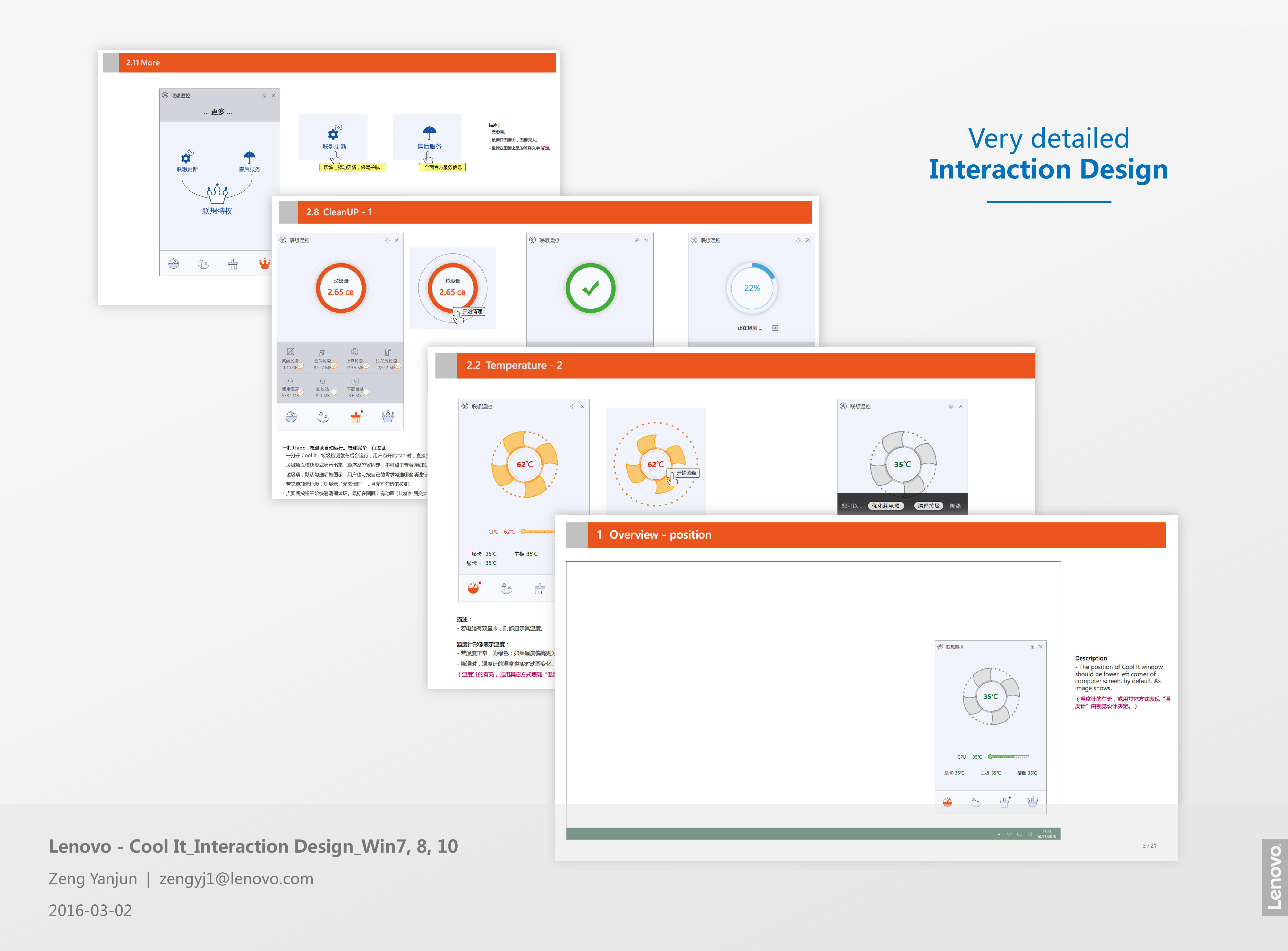
Task: Open broom cleanup tab in Overview window
Action: 1004,802
